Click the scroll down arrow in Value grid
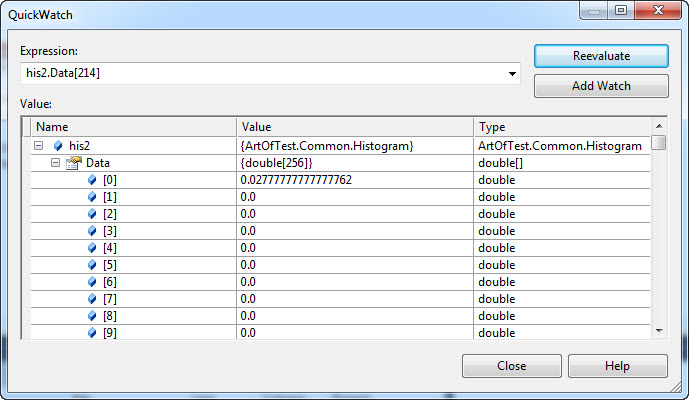This screenshot has height=400, width=689. tap(659, 331)
